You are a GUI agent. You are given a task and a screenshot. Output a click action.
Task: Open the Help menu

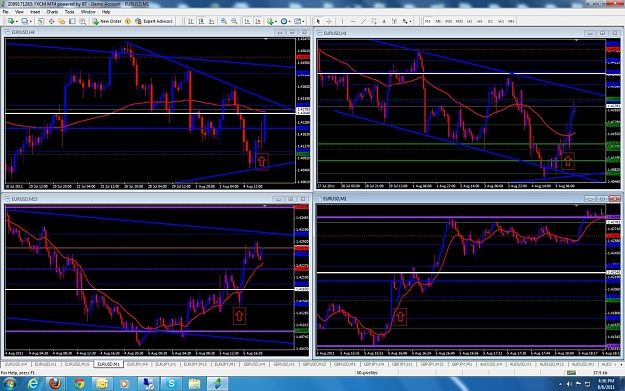pos(106,12)
